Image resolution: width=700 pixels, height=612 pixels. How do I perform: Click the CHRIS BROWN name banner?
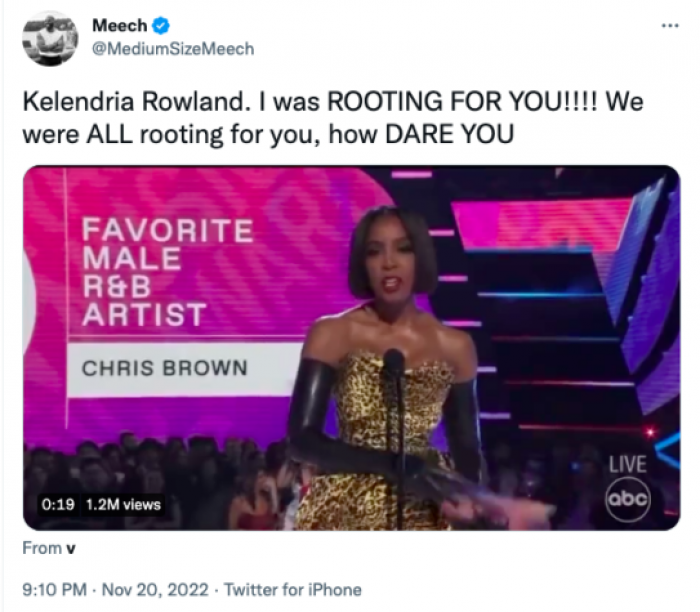[165, 368]
